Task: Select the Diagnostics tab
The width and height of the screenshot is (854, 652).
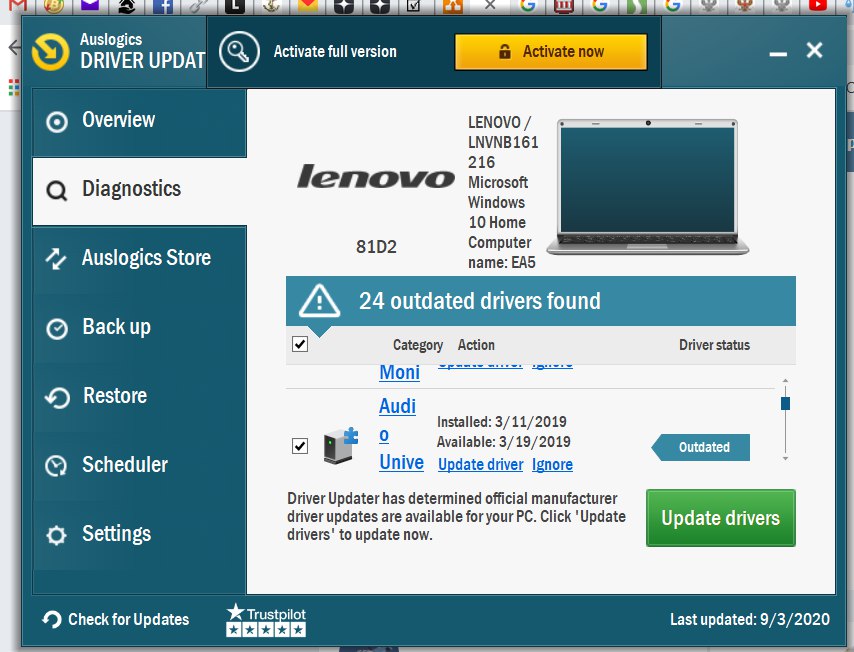Action: coord(139,191)
